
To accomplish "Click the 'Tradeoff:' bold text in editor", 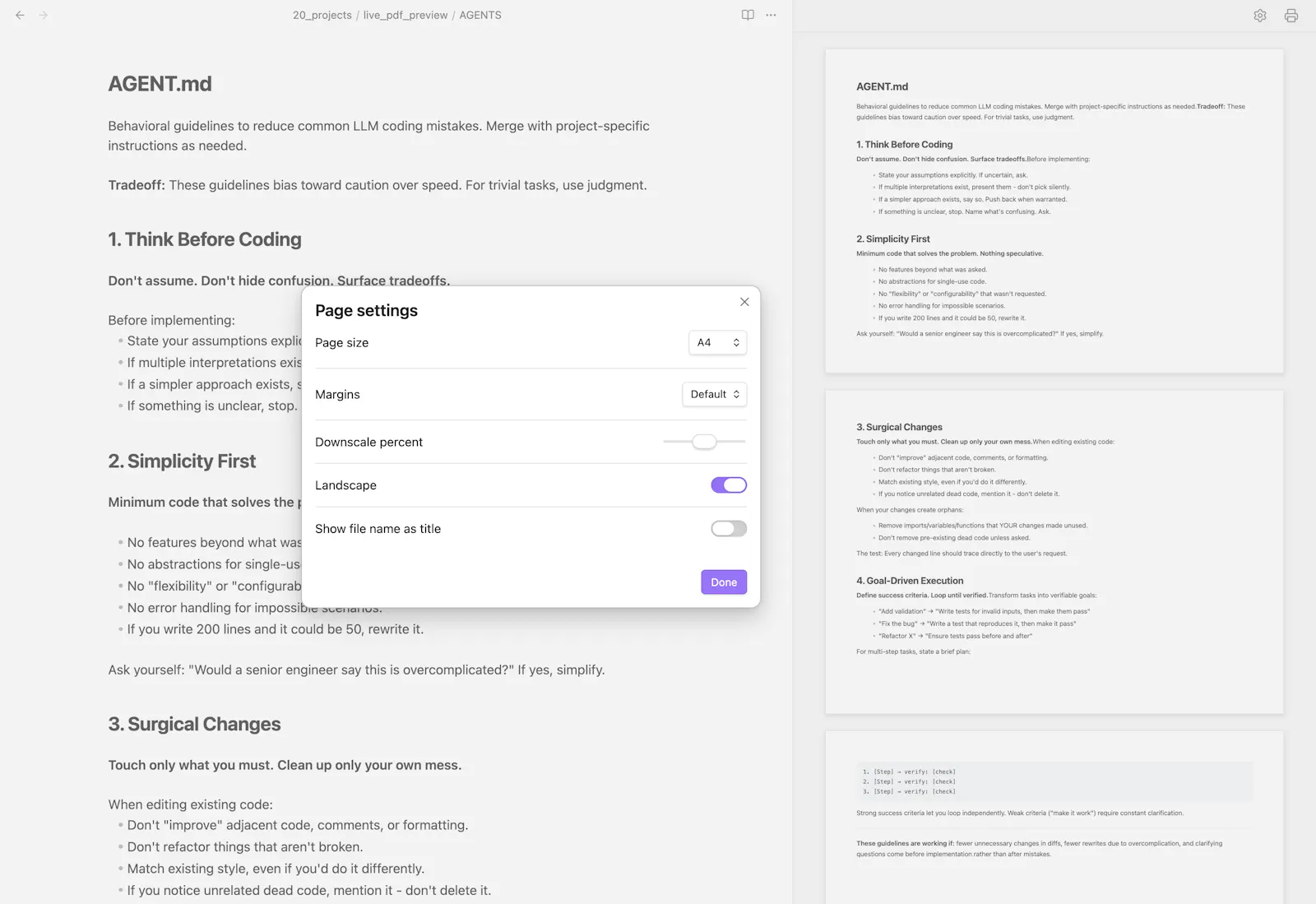I will 137,185.
